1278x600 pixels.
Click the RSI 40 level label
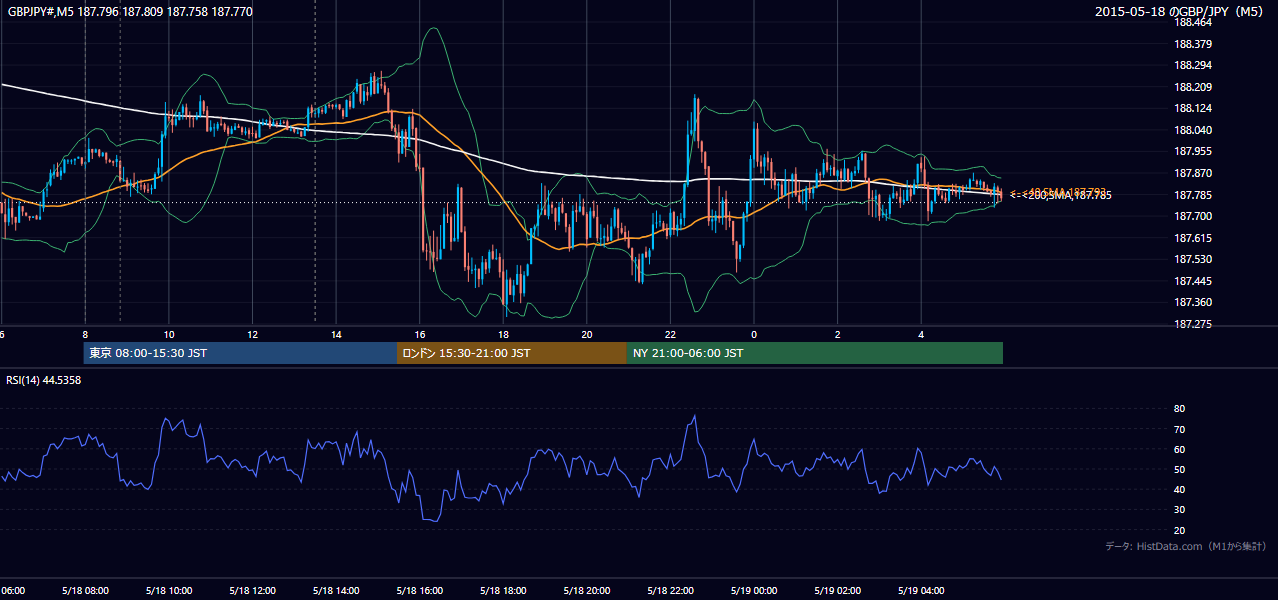[x=1180, y=489]
